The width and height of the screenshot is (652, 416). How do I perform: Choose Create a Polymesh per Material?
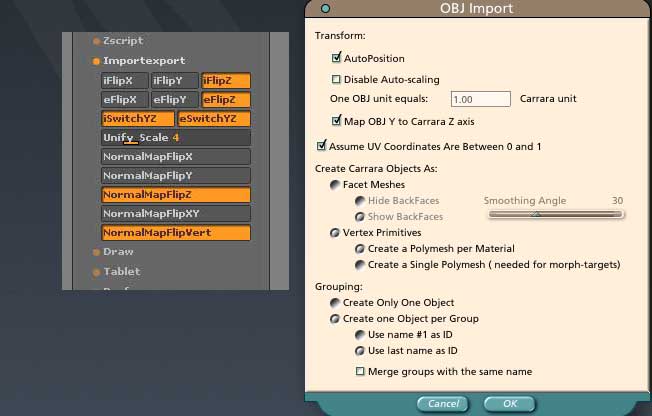coord(360,249)
